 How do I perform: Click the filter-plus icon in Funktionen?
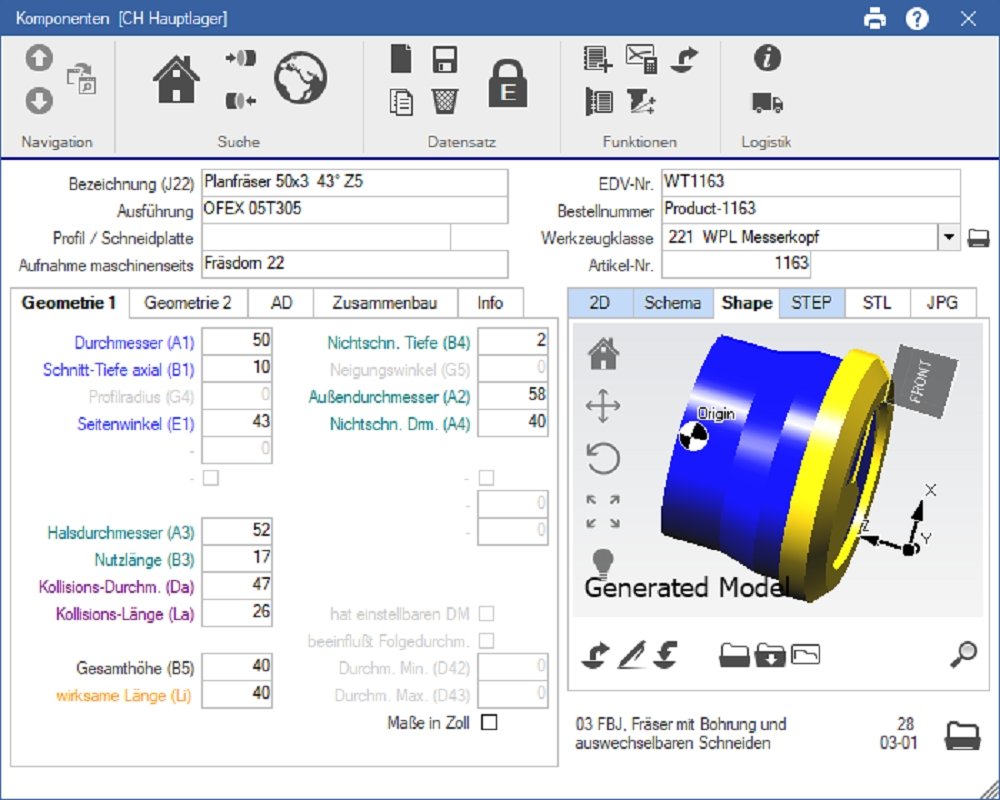641,101
